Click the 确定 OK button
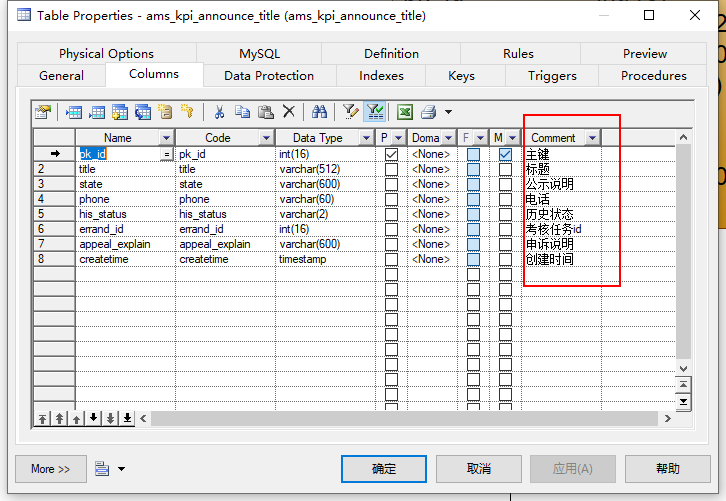 (x=384, y=469)
